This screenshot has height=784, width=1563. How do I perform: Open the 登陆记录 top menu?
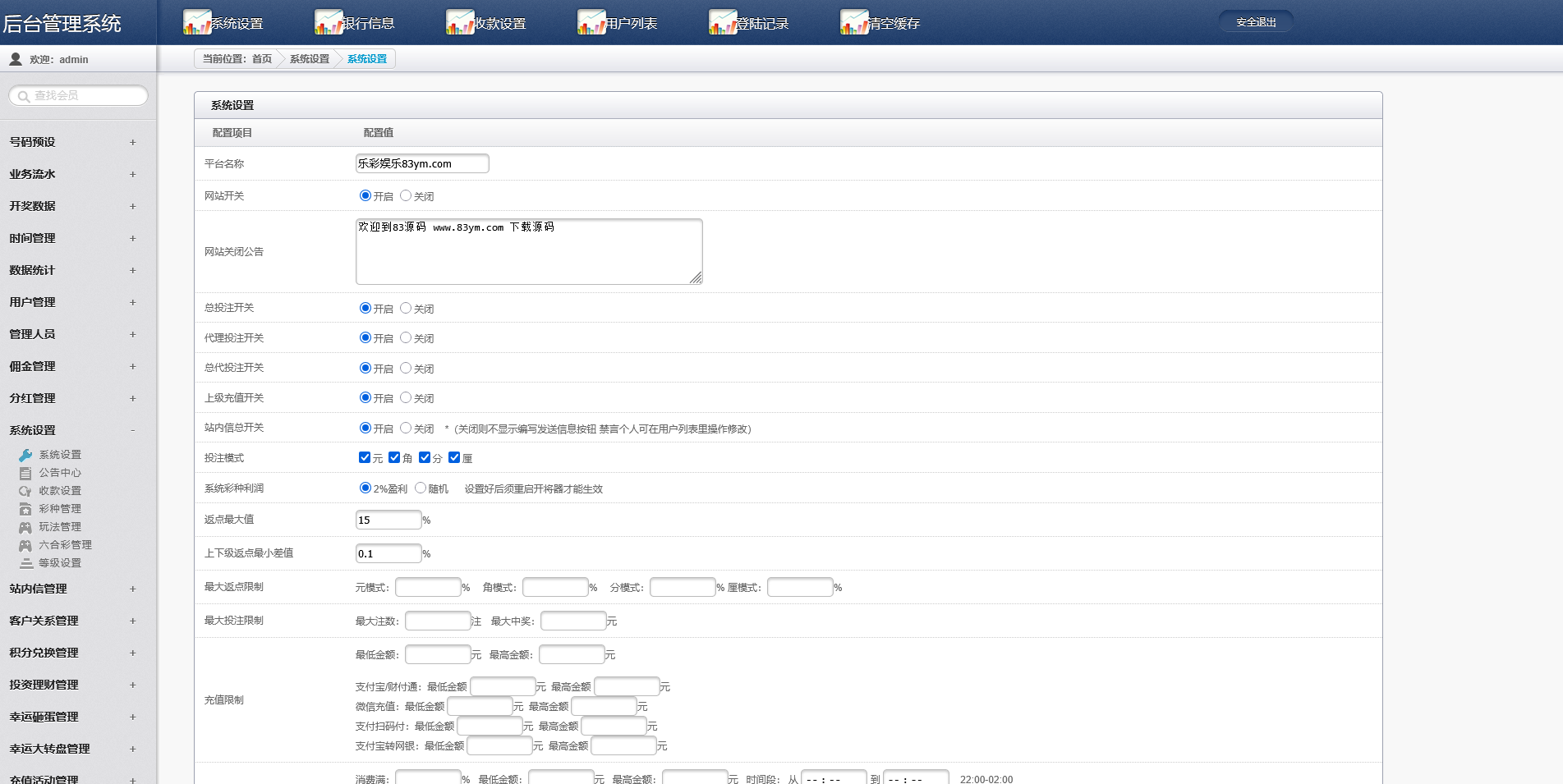pos(762,24)
